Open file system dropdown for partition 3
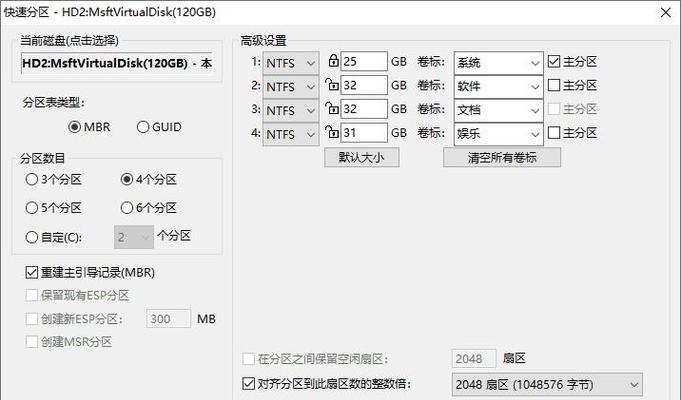681x400 pixels. tap(291, 111)
